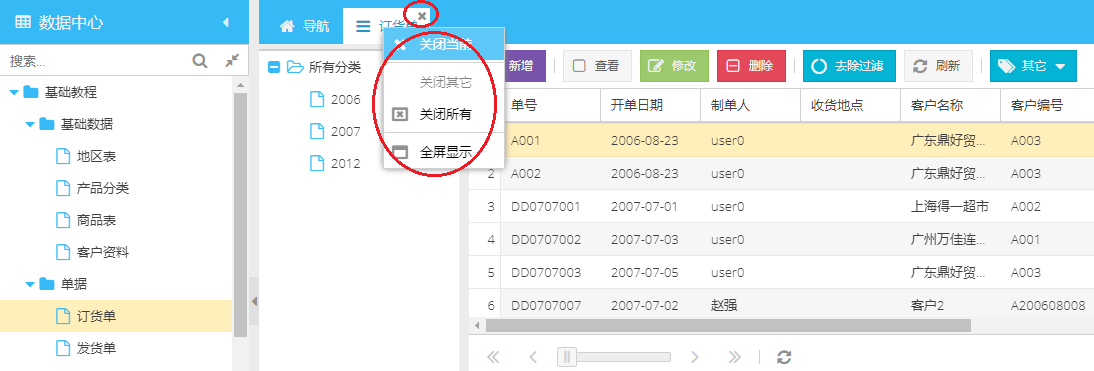
Task: Click the collapse-all arrows icon beside search
Action: (x=232, y=61)
